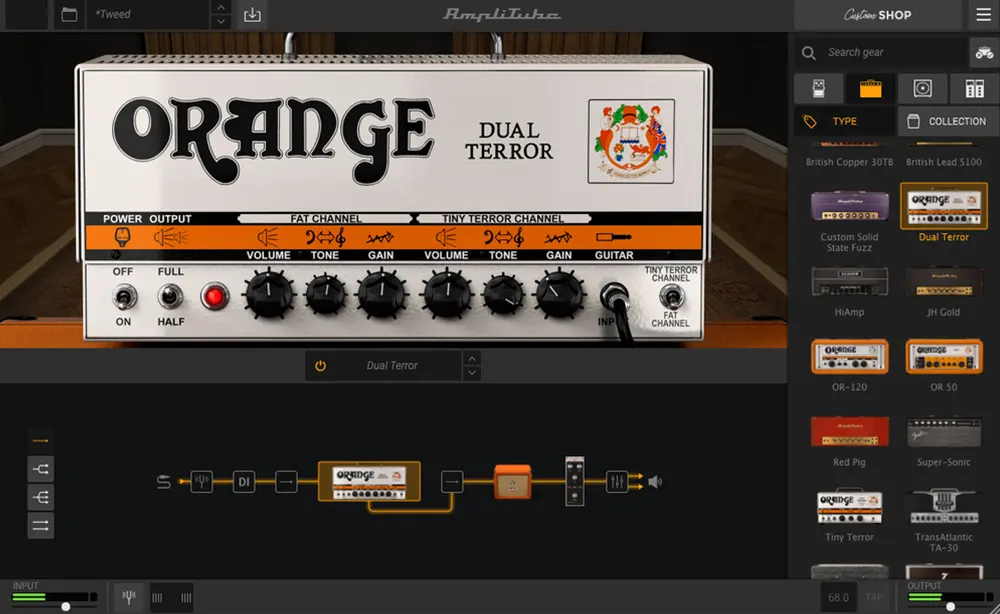Image resolution: width=1000 pixels, height=614 pixels.
Task: Move the OUTPUT level slider
Action: coord(950,606)
